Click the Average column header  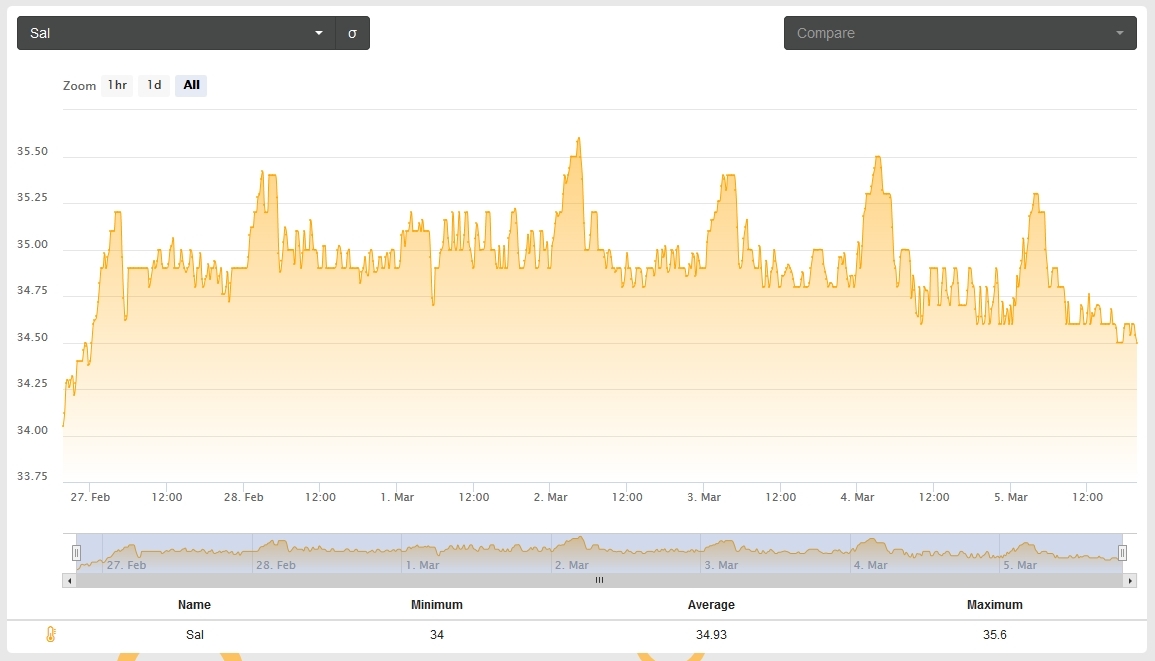tap(711, 605)
